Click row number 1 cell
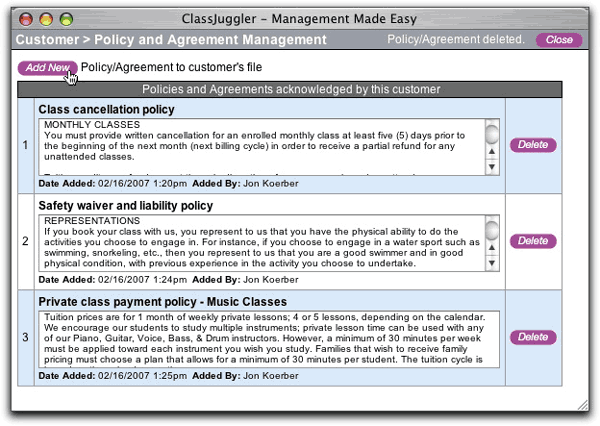Screen dimensions: 600x426 tap(26, 145)
